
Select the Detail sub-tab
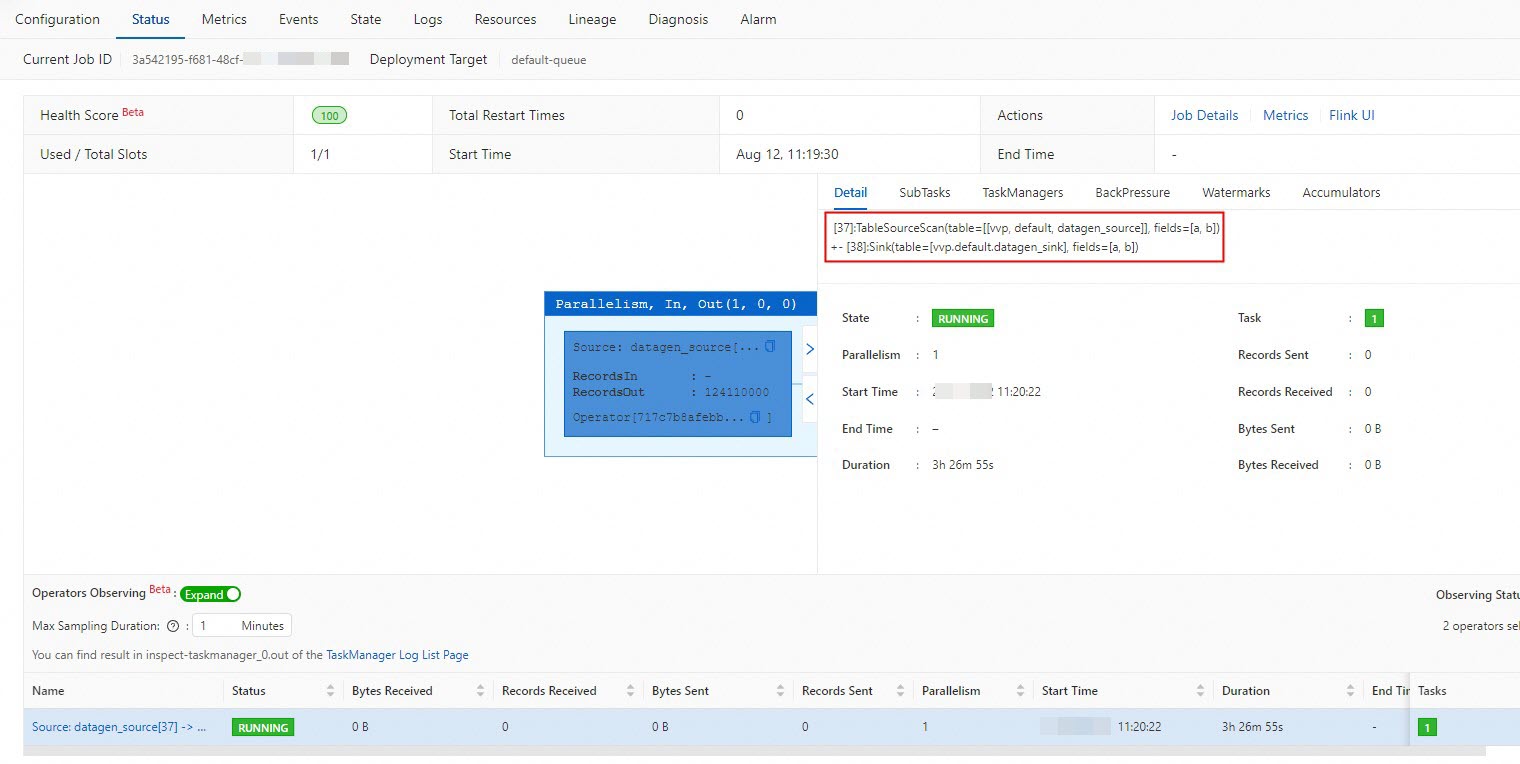click(850, 192)
